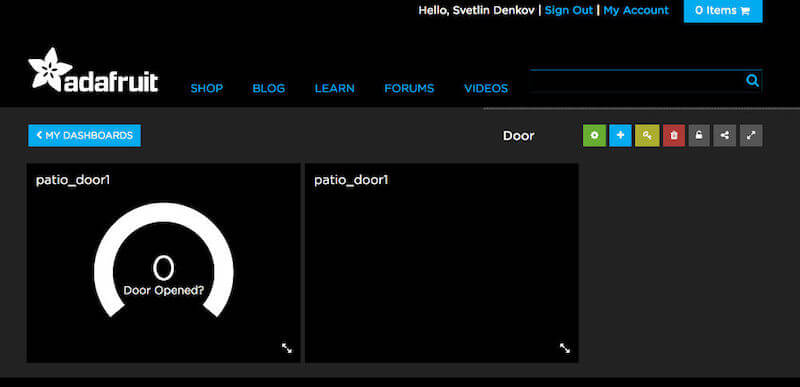This screenshot has width=800, height=387.
Task: Open the SHOP menu item
Action: click(207, 89)
